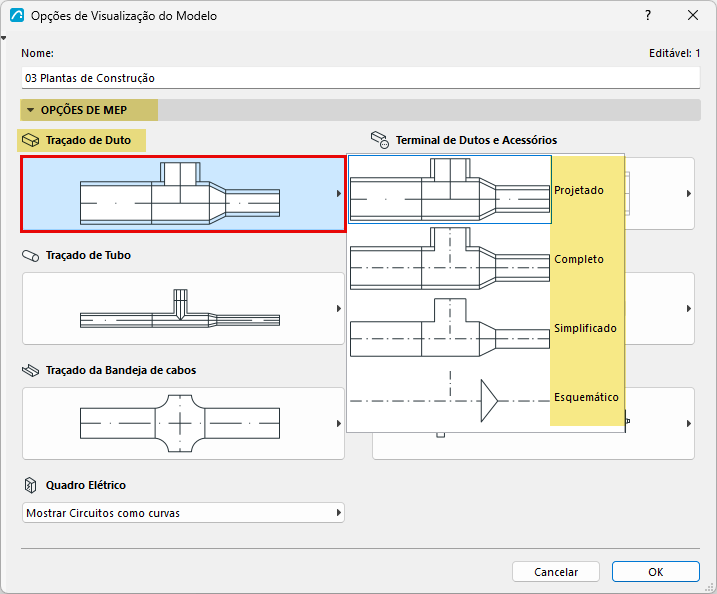The width and height of the screenshot is (717, 594).
Task: Pick the Simplificado duct display option
Action: [x=486, y=328]
